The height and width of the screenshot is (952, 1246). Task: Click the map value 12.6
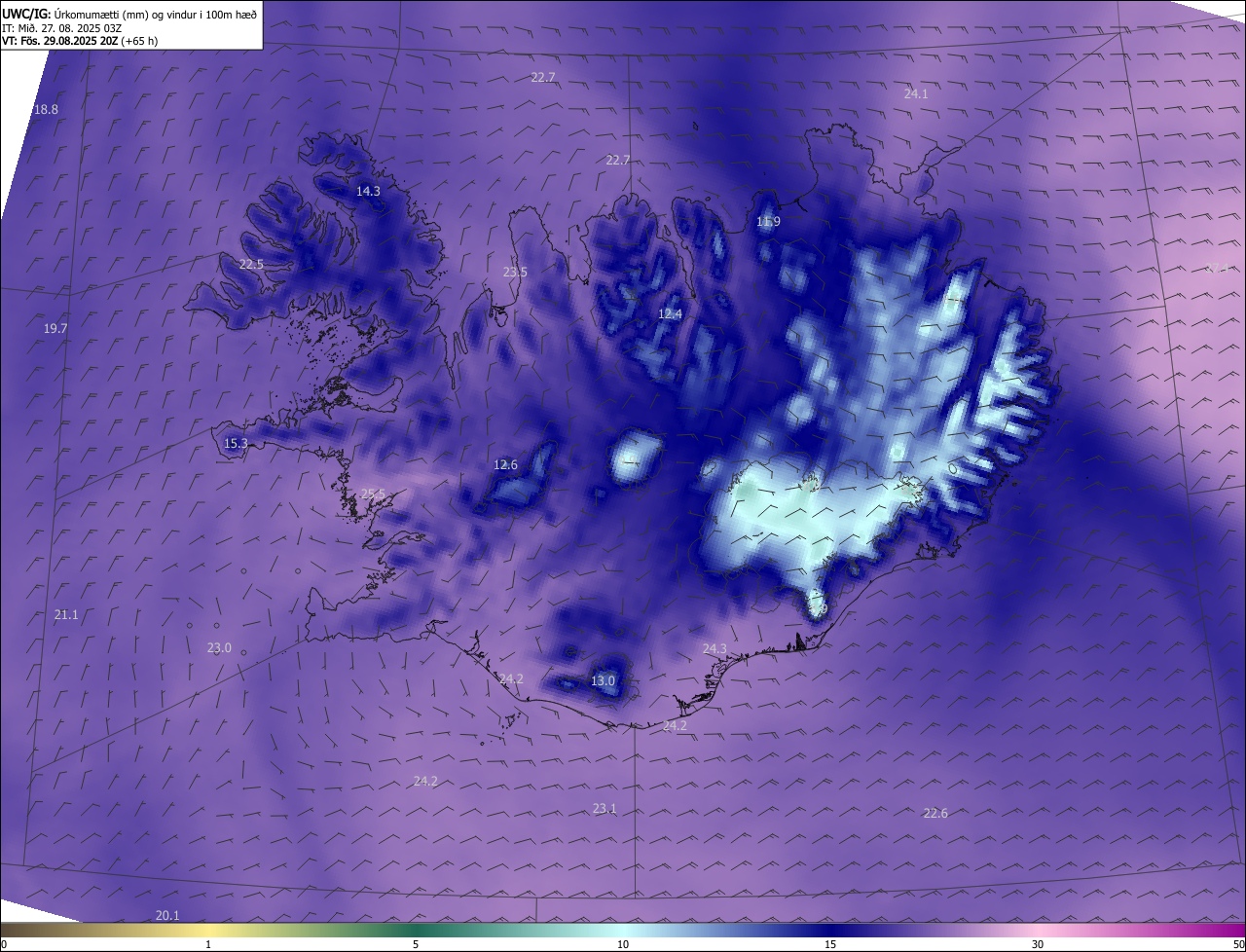(505, 465)
